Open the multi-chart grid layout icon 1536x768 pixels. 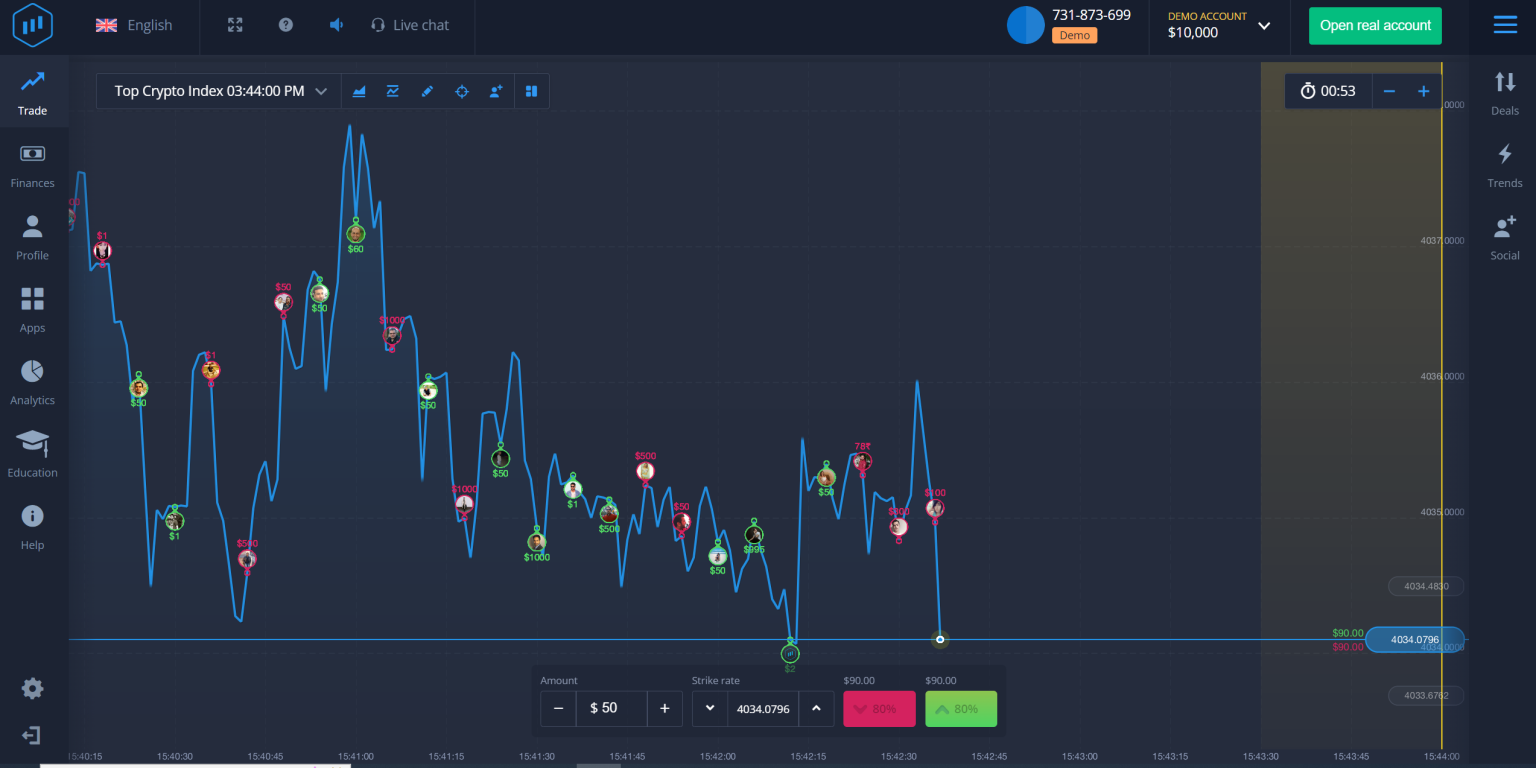point(532,91)
